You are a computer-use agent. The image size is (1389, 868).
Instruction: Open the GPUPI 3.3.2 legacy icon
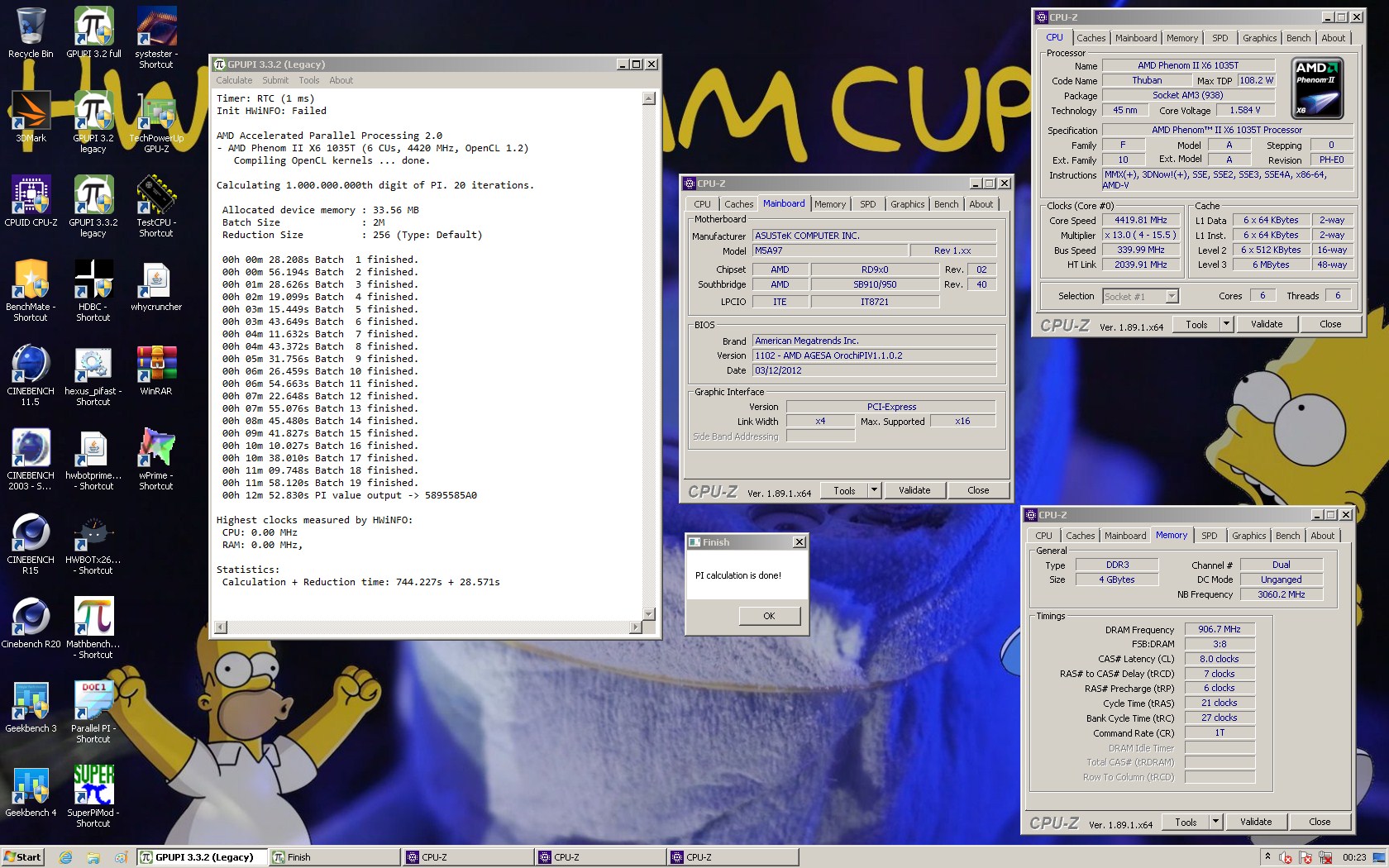tap(93, 206)
